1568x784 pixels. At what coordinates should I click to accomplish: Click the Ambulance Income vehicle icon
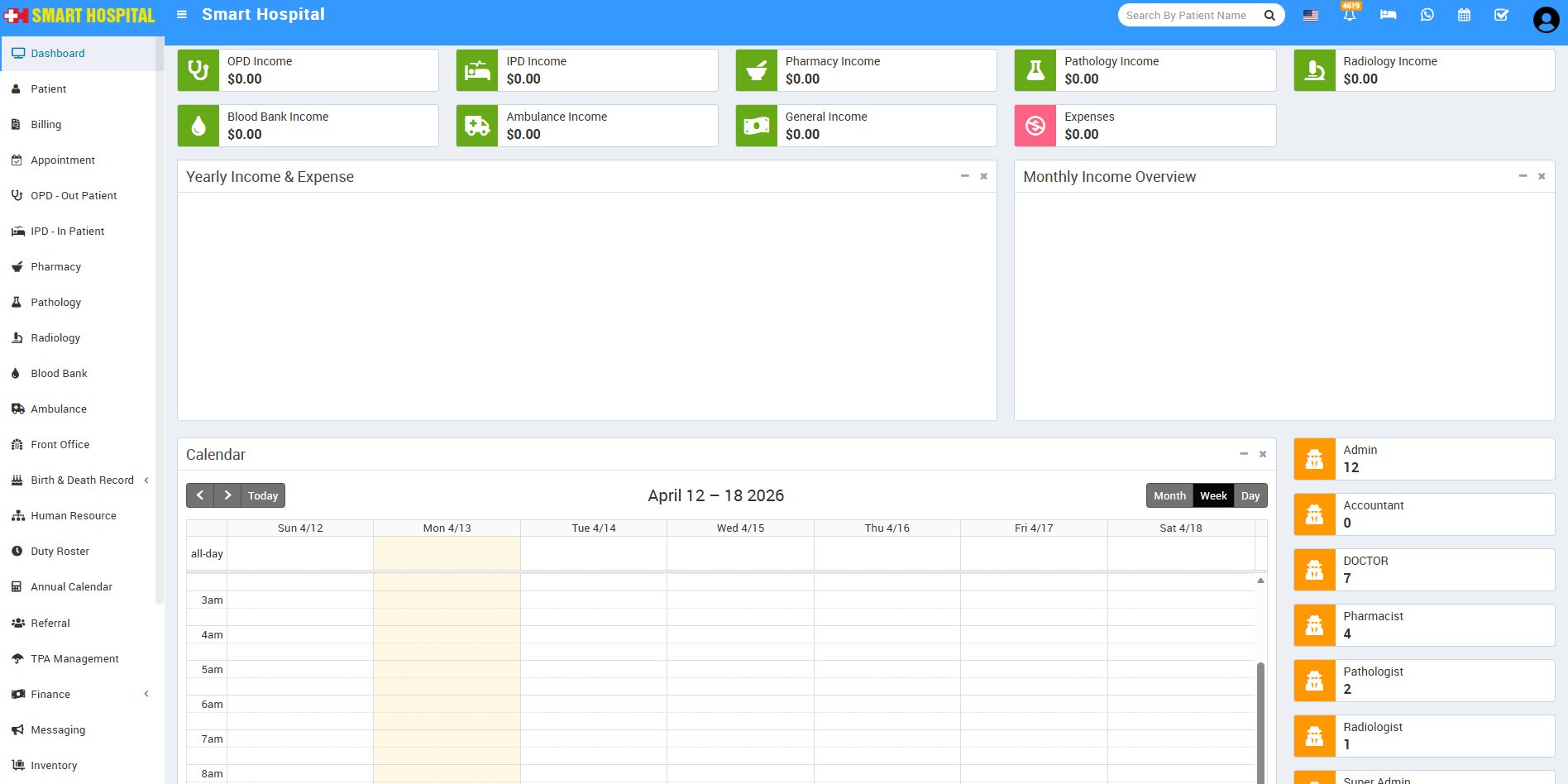click(477, 126)
